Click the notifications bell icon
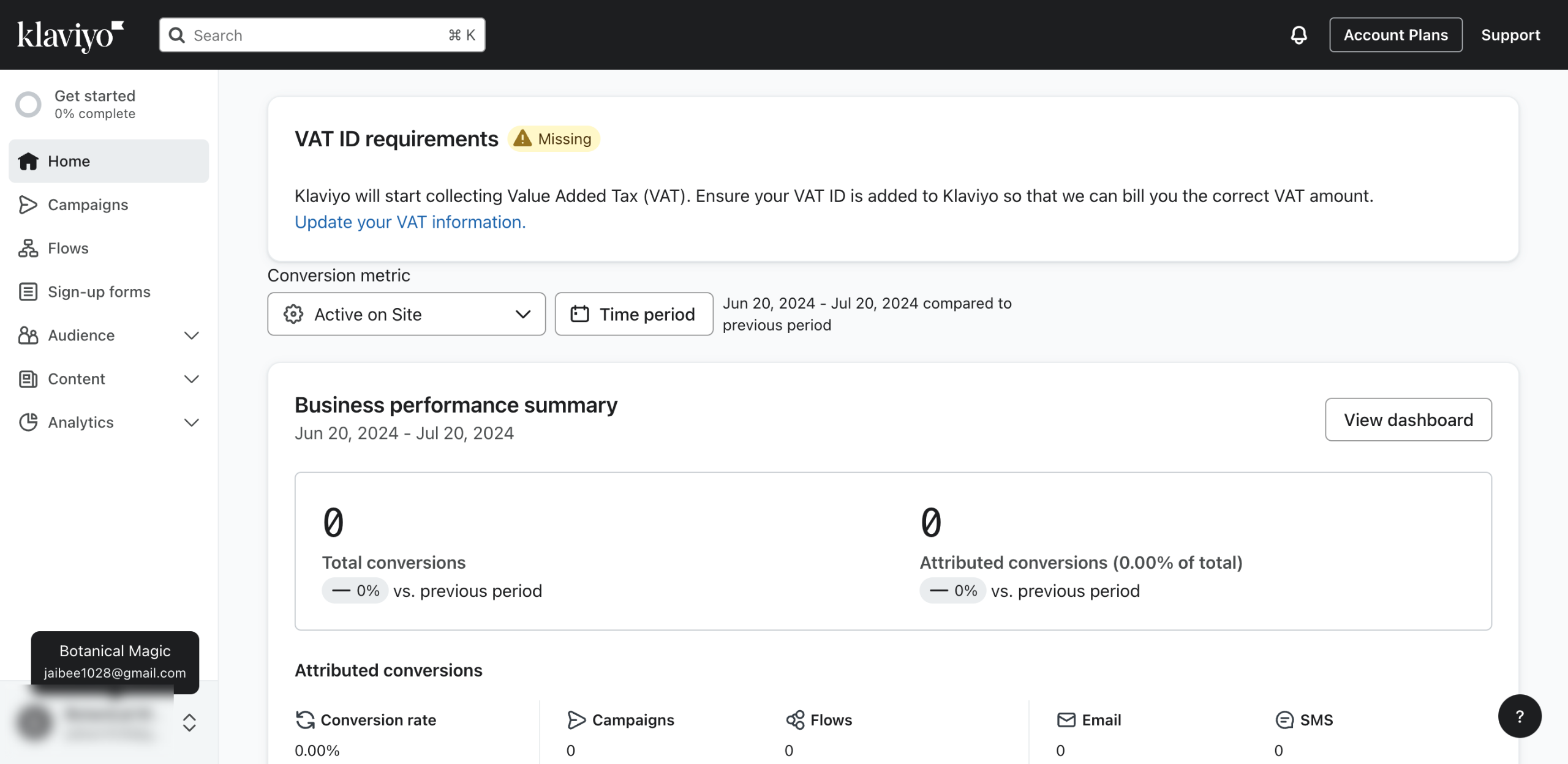 point(1298,35)
